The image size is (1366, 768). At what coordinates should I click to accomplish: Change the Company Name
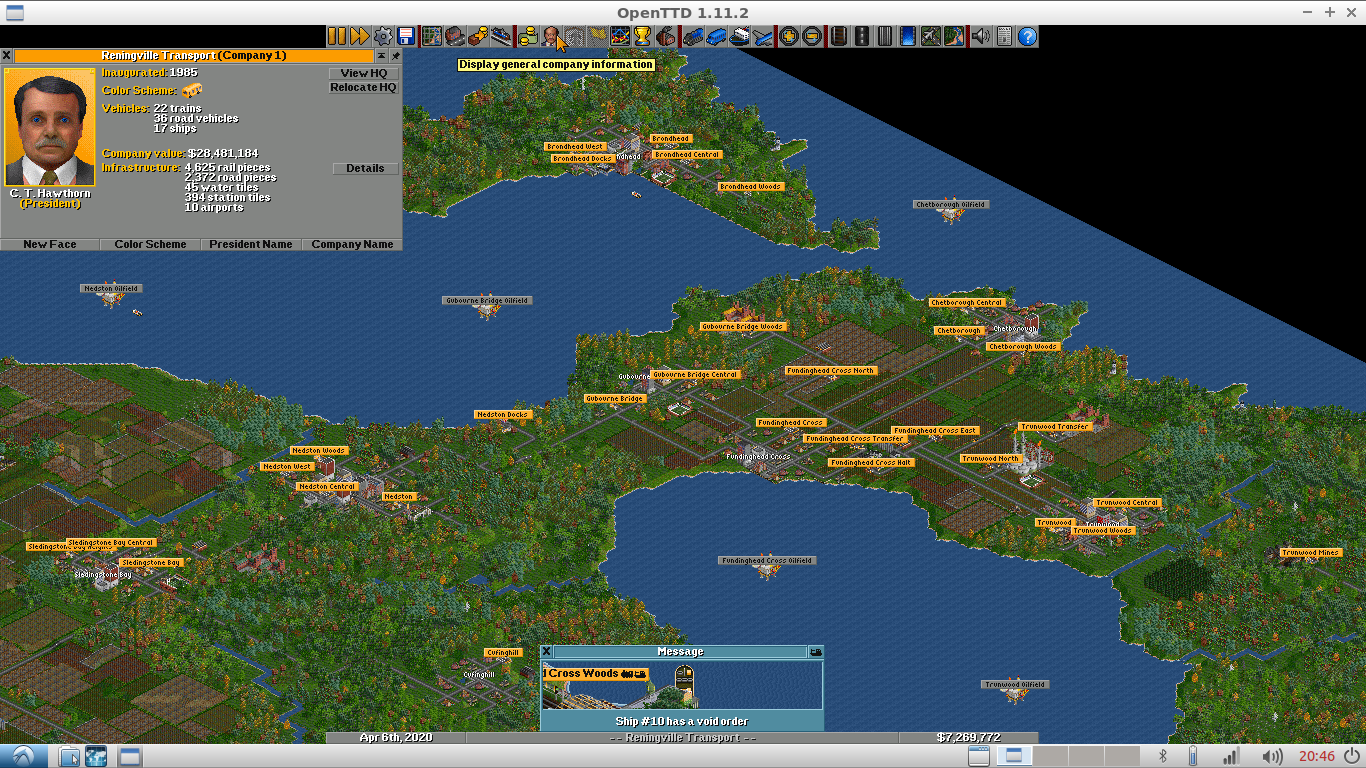[352, 244]
